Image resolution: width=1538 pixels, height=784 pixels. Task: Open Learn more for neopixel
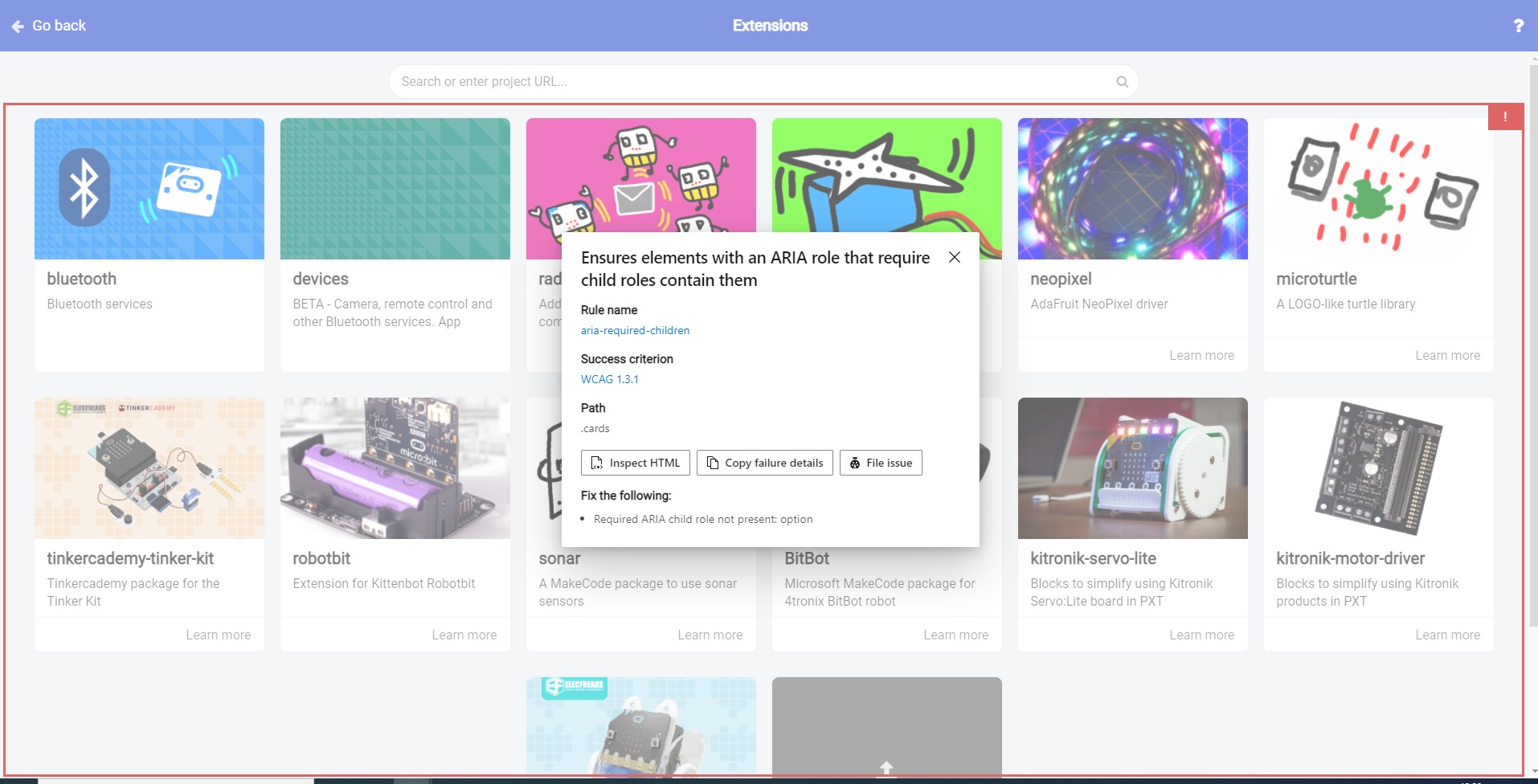tap(1201, 355)
